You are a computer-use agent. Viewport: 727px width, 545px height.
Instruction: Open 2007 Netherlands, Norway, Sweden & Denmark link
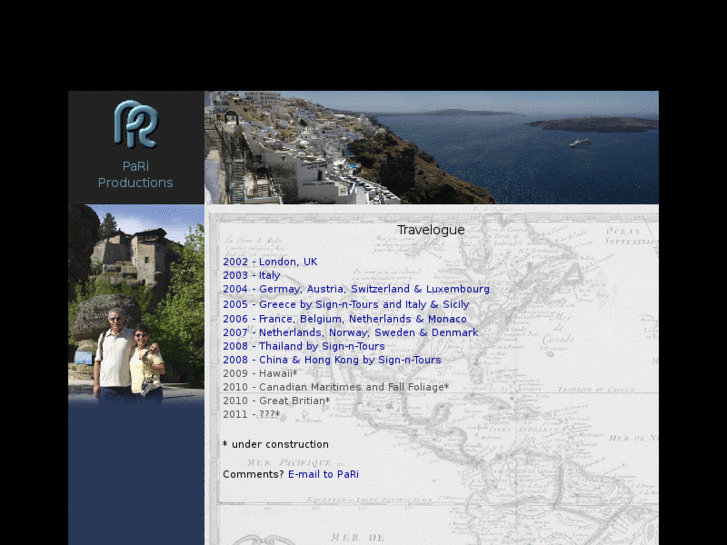pos(350,333)
